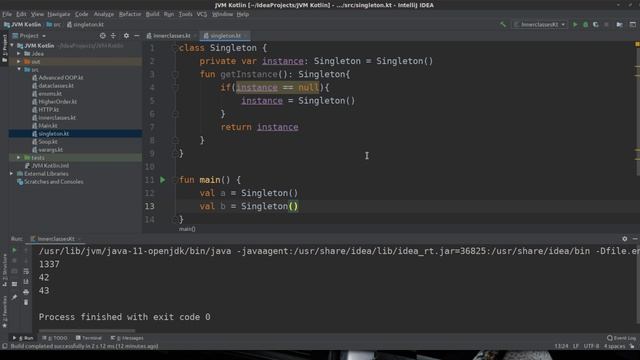640x360 pixels.
Task: Collapse the JVM Kotlin root node
Action: pyautogui.click(x=12, y=46)
